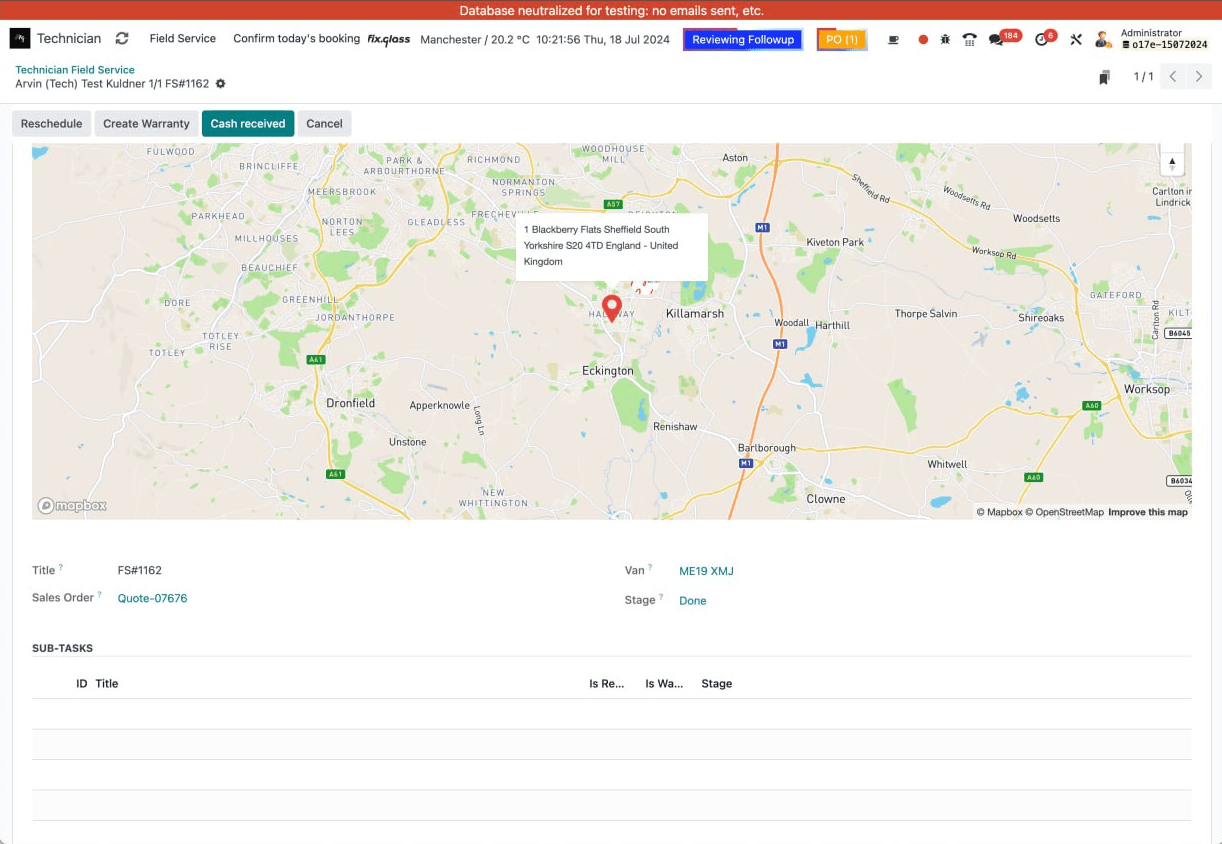Open the phone dialer icon
This screenshot has height=844, width=1222.
click(969, 40)
